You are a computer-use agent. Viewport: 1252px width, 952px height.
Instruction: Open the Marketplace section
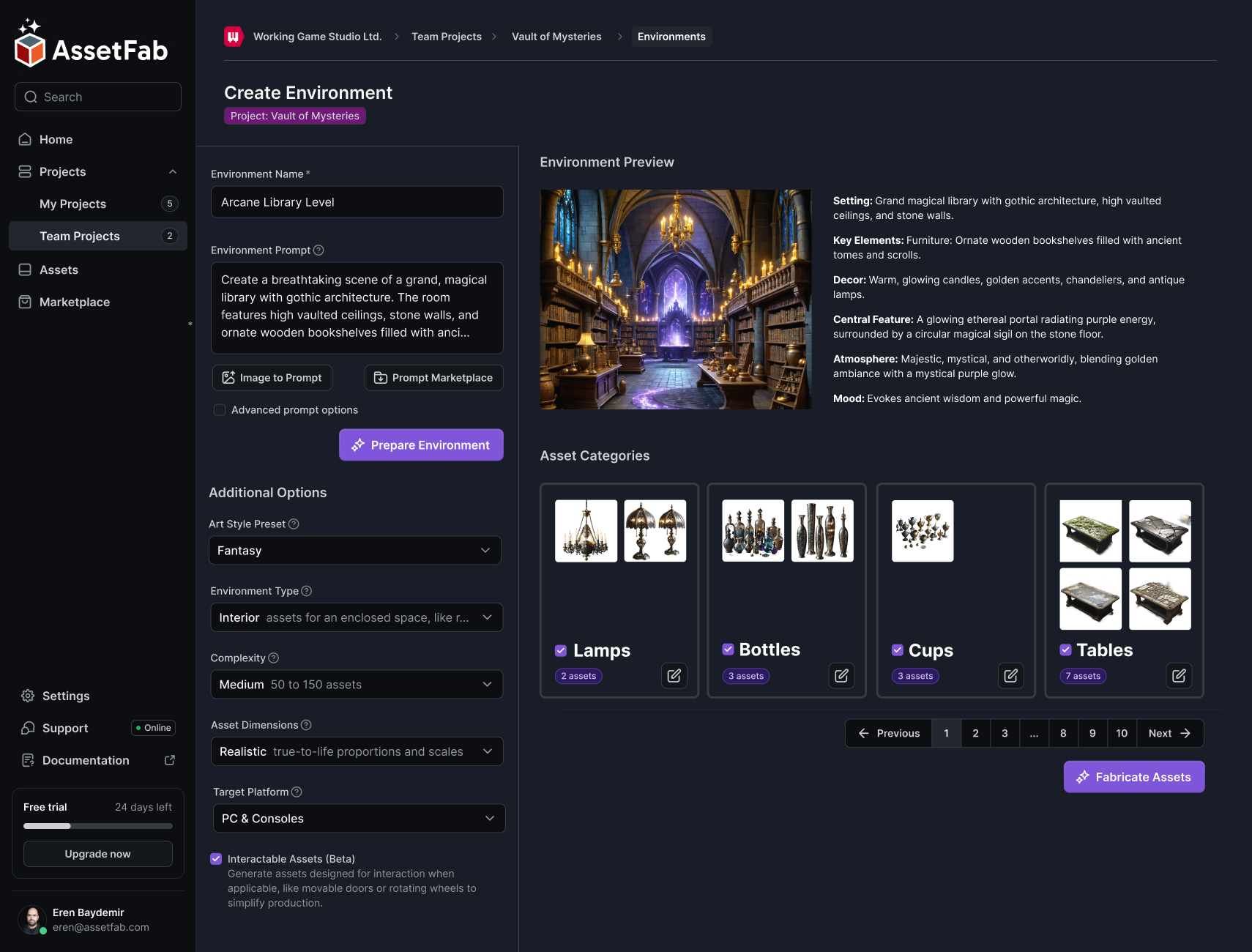[73, 302]
